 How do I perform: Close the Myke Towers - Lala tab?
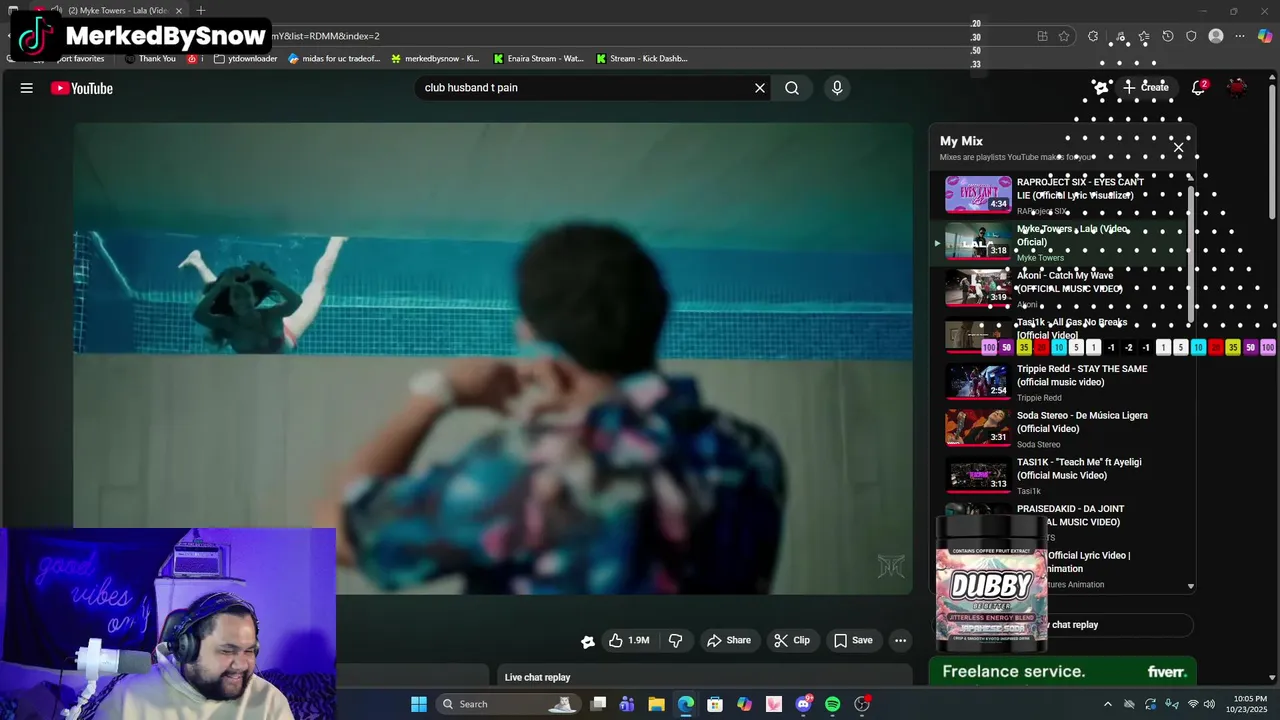(179, 10)
